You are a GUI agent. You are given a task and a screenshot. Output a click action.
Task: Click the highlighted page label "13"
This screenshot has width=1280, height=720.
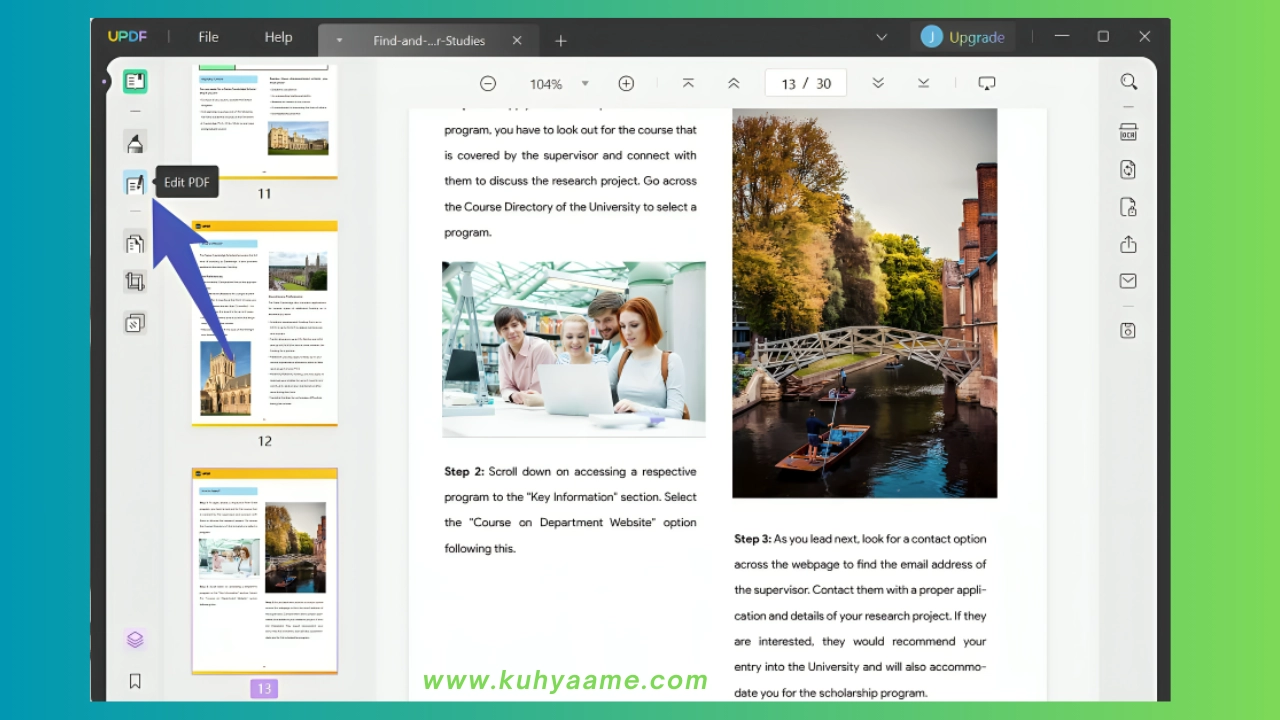264,688
